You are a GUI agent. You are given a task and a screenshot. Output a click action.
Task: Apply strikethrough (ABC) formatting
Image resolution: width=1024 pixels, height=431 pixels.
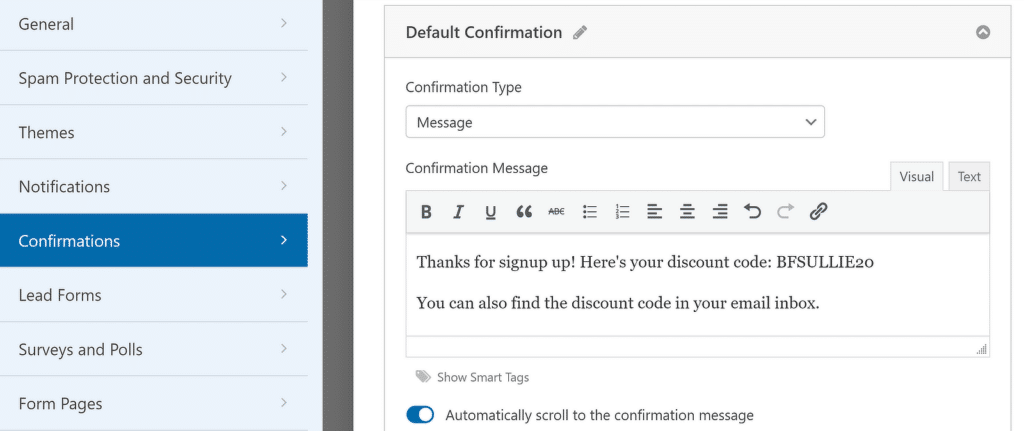point(556,212)
